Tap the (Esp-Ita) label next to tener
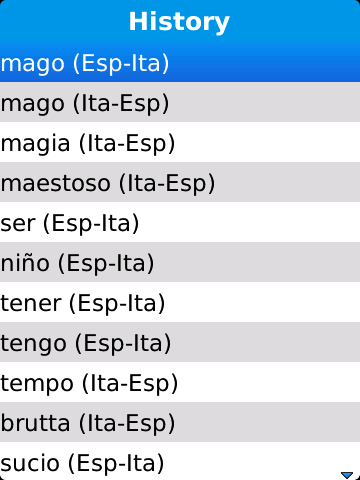The height and width of the screenshot is (480, 360). (x=117, y=303)
